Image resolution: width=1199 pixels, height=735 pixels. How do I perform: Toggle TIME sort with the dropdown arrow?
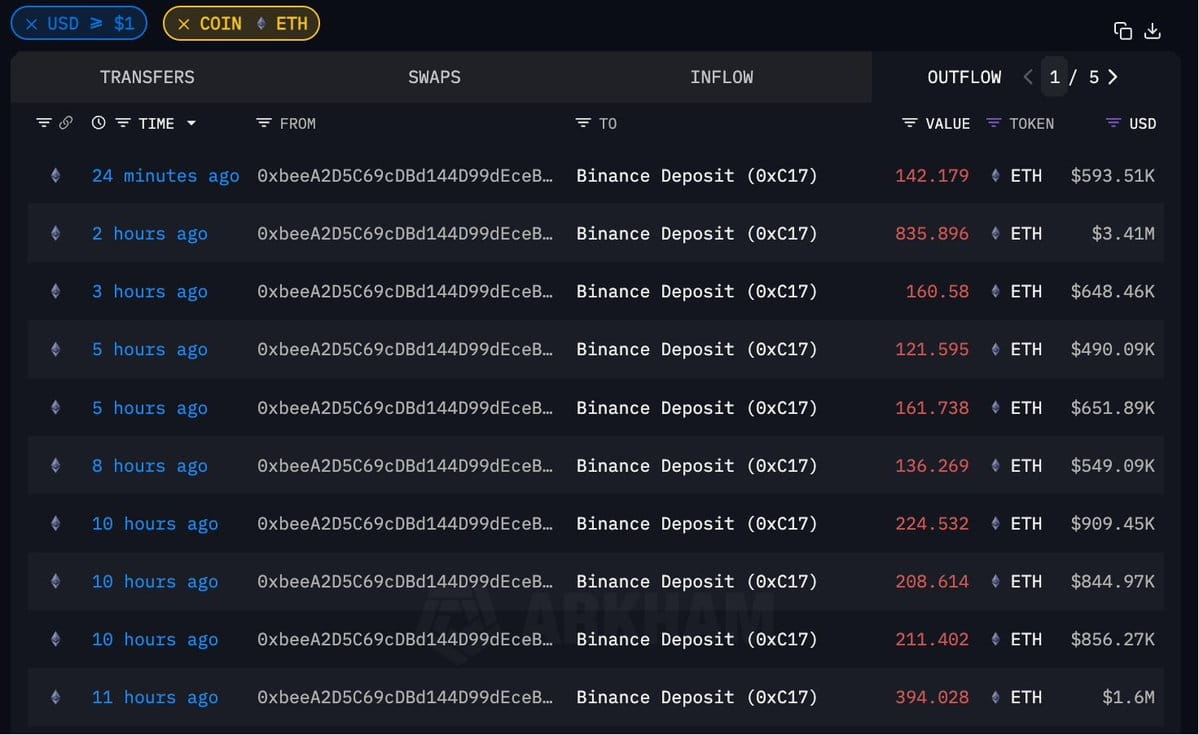191,123
